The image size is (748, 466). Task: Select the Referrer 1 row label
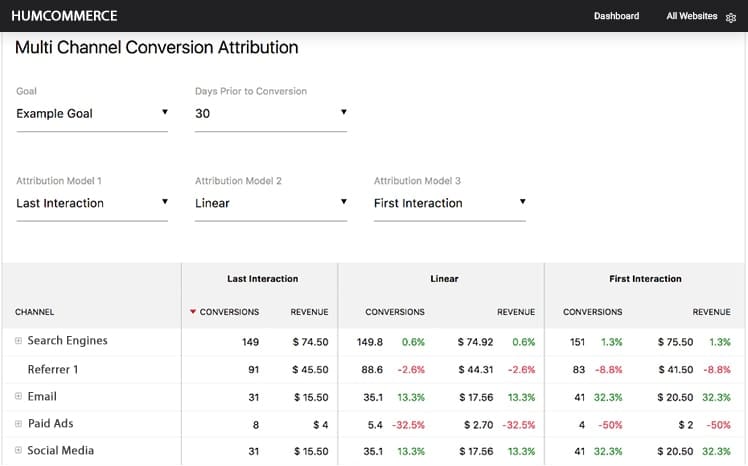point(53,369)
